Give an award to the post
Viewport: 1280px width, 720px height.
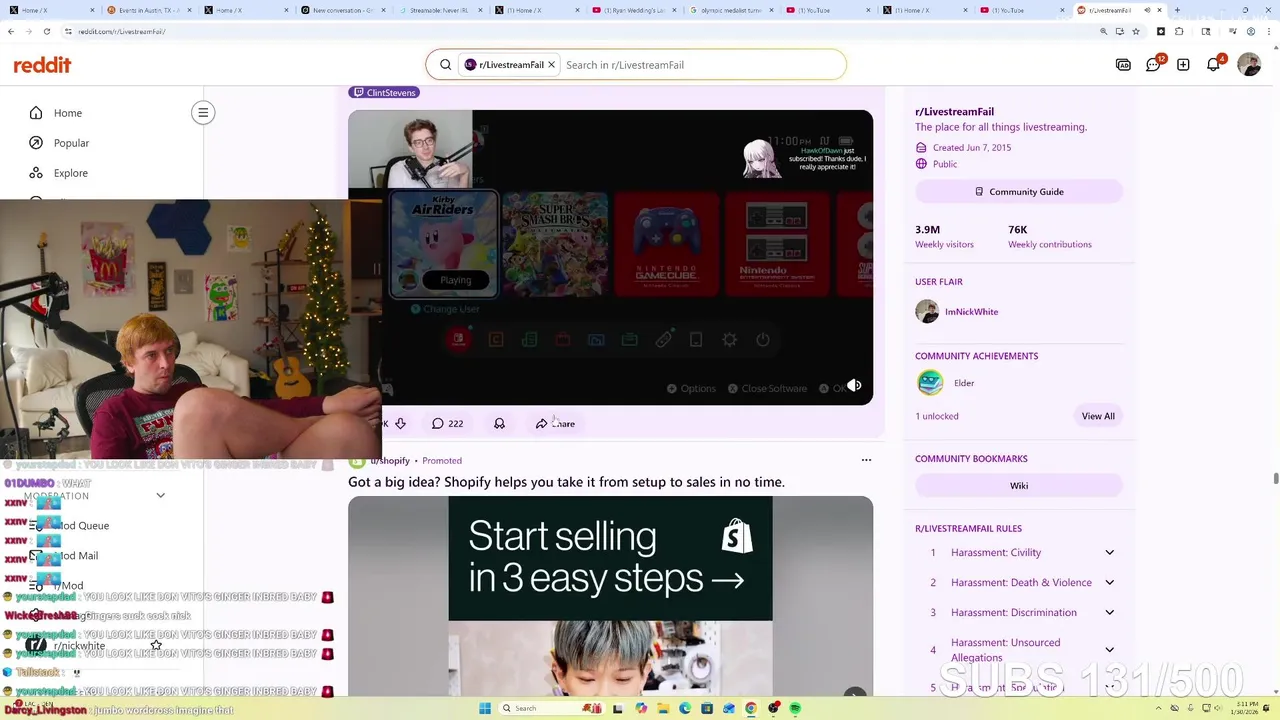[499, 424]
